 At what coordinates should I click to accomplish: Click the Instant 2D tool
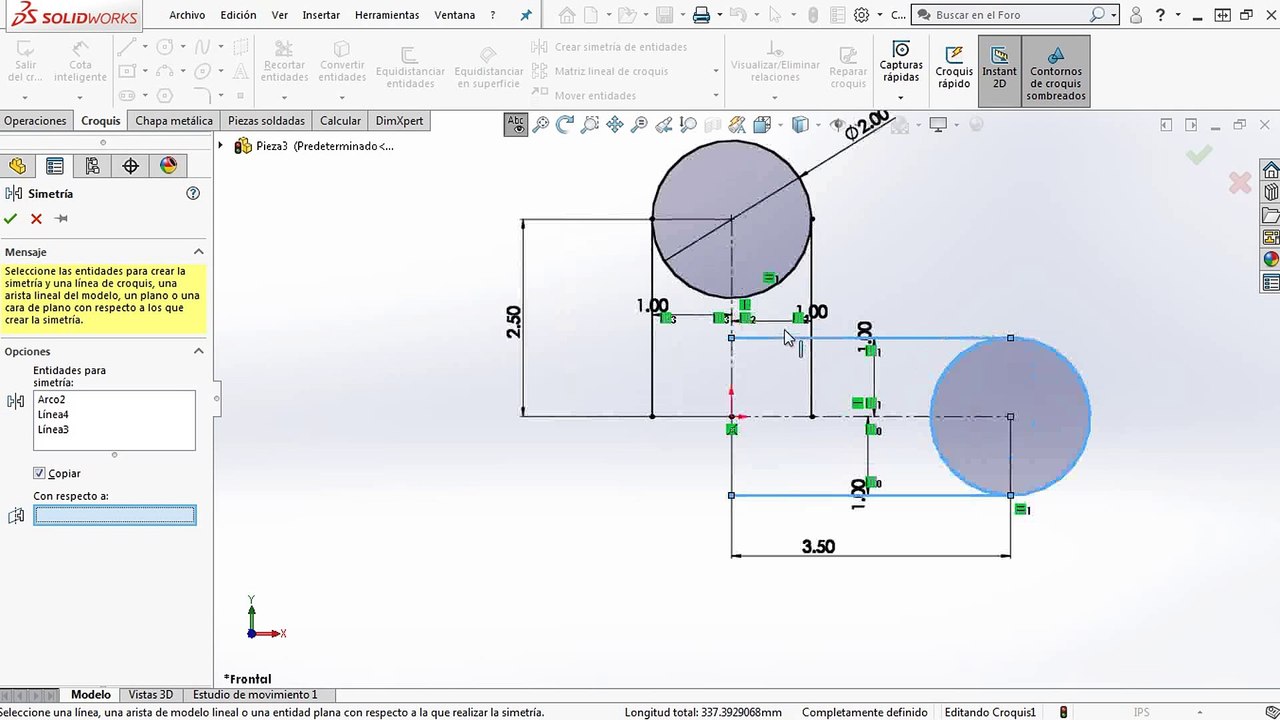(x=999, y=70)
